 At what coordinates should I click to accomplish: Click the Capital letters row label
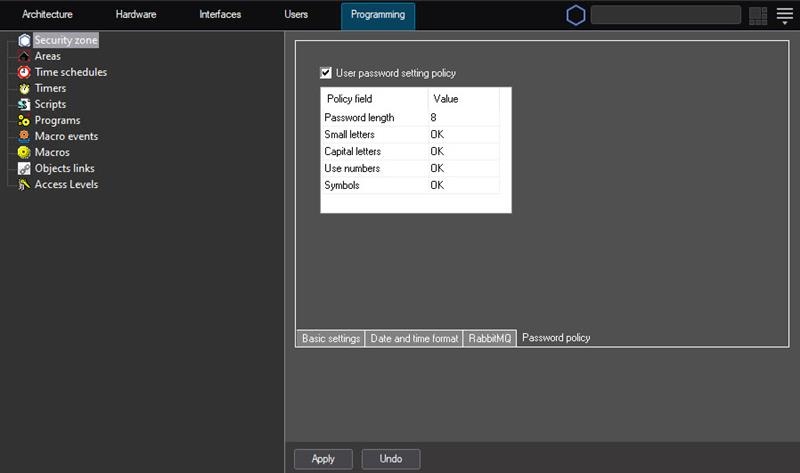pos(353,151)
